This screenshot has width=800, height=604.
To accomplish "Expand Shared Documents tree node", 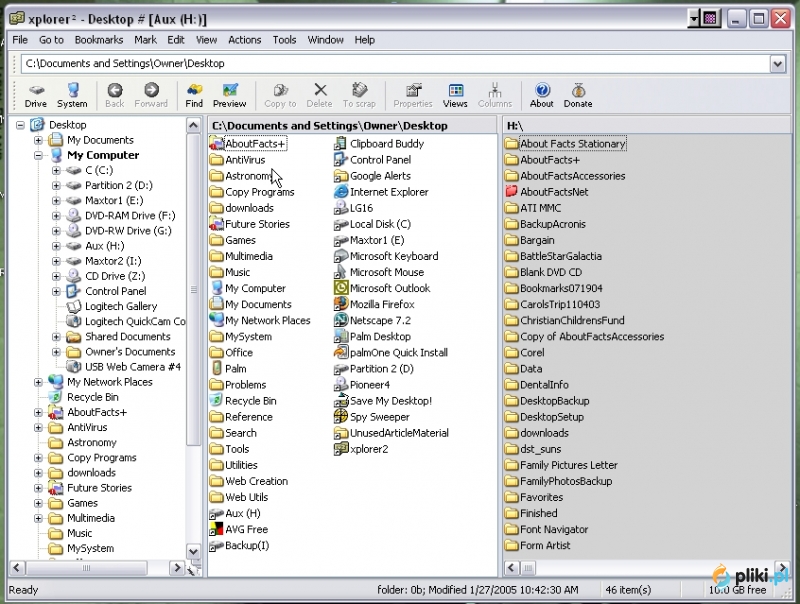I will (x=56, y=337).
